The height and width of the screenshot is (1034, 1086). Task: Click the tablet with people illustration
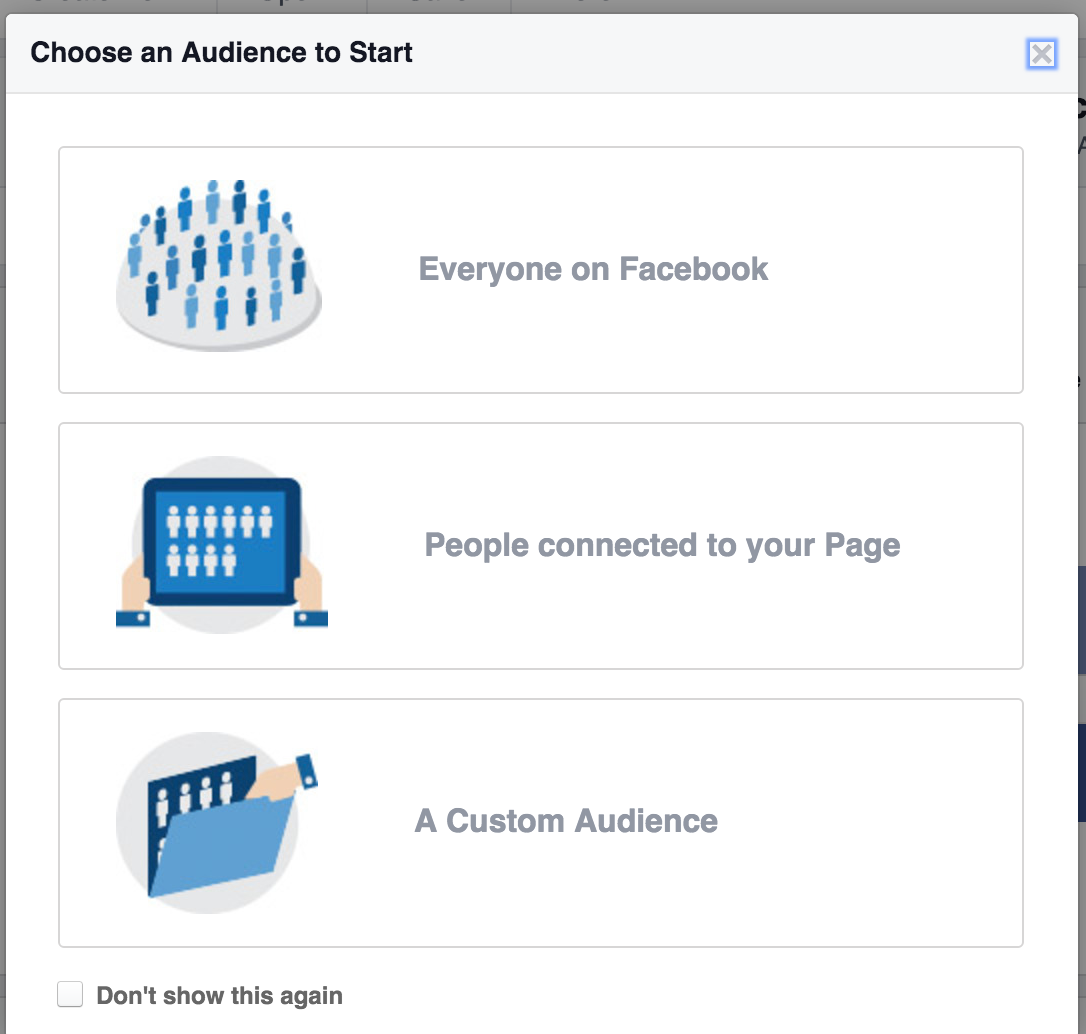222,544
